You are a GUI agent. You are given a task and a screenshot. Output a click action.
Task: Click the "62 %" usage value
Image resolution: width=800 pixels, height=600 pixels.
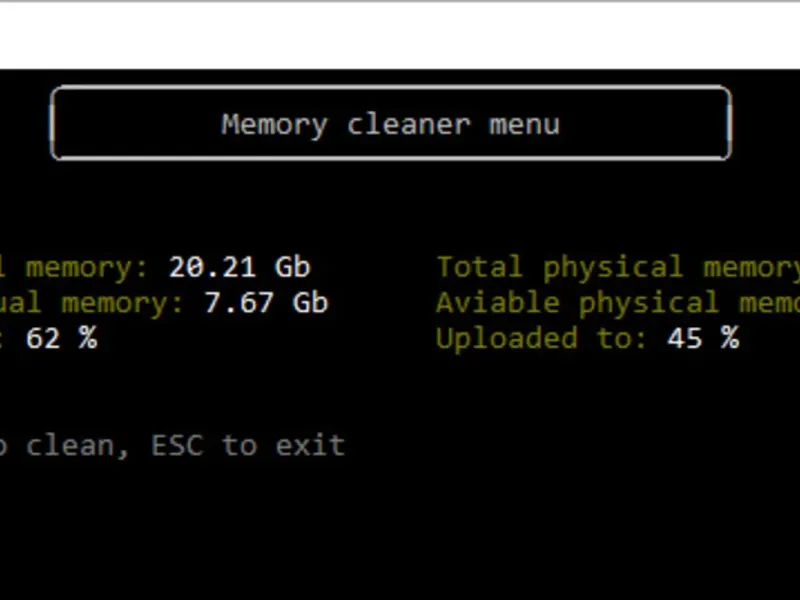coord(62,338)
